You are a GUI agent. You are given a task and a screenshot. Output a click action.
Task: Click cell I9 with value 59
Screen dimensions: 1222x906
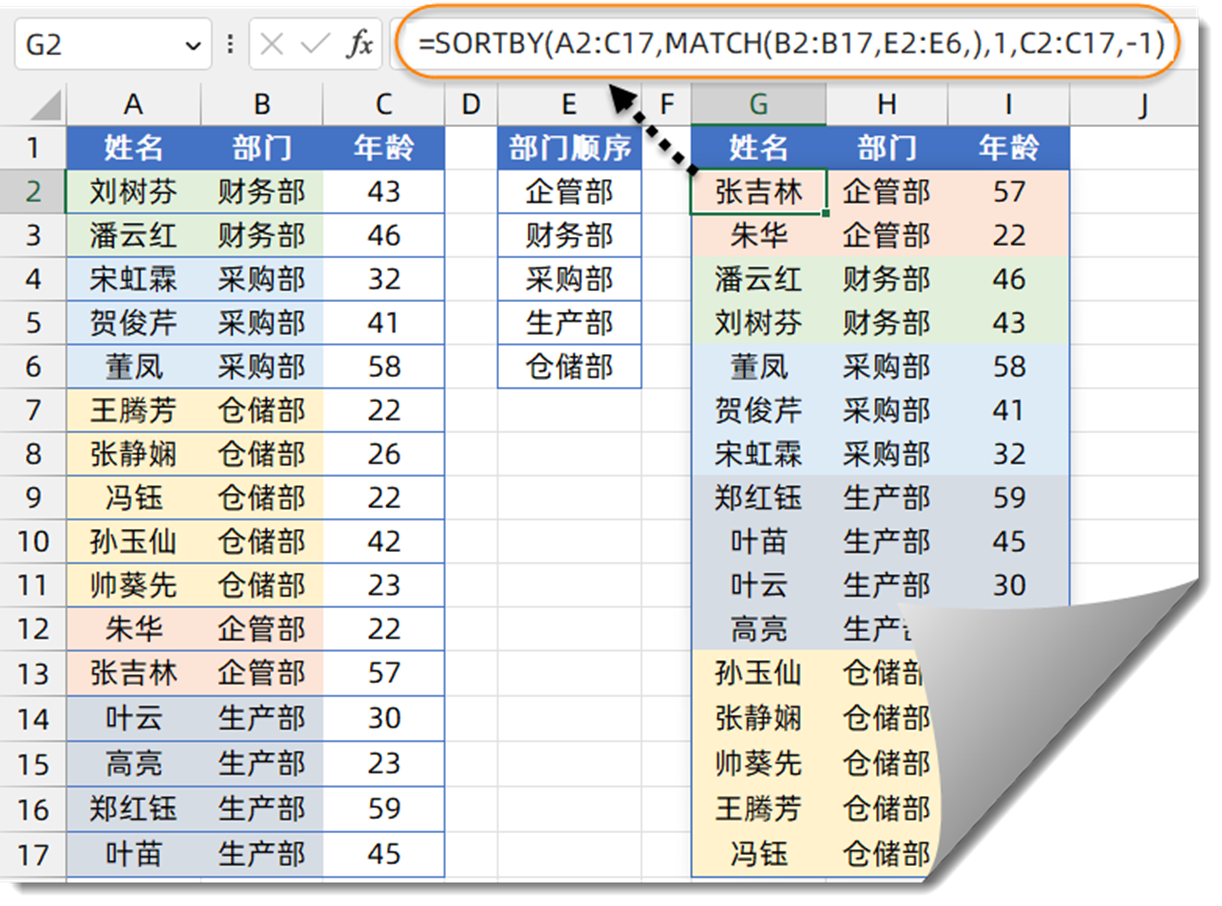(x=1009, y=498)
